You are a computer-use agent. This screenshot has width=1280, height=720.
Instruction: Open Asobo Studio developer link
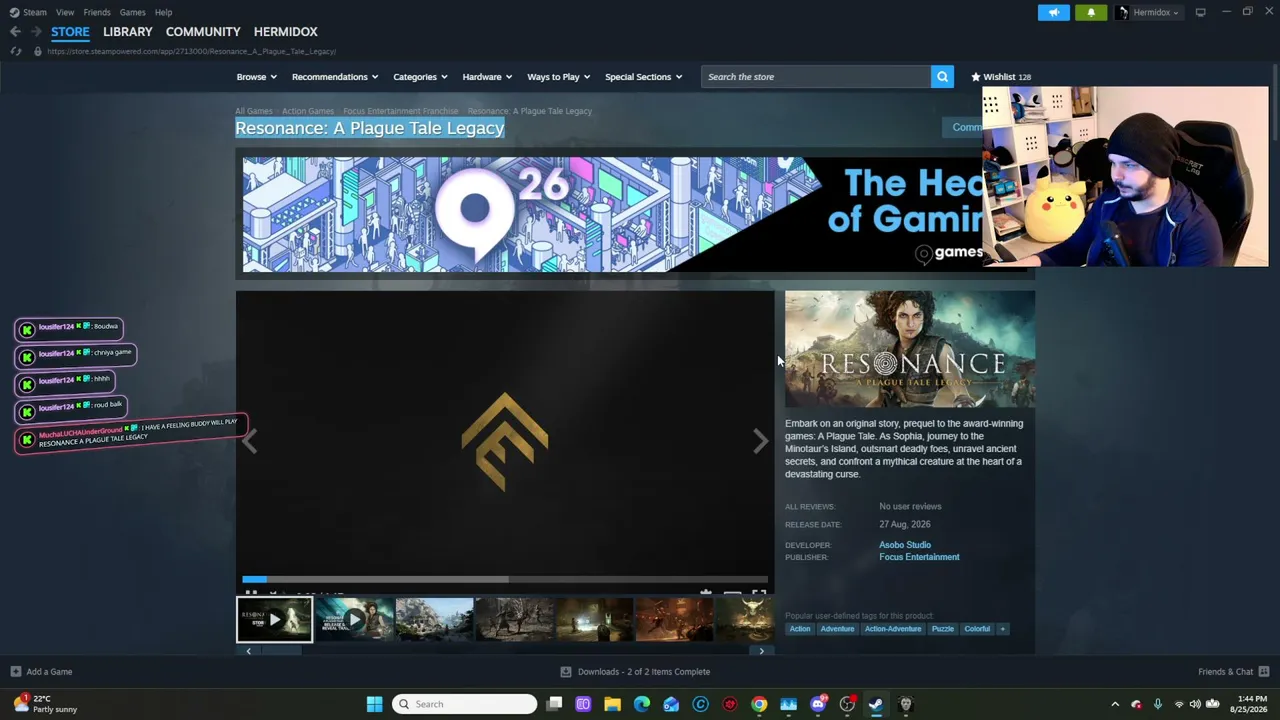tap(905, 545)
